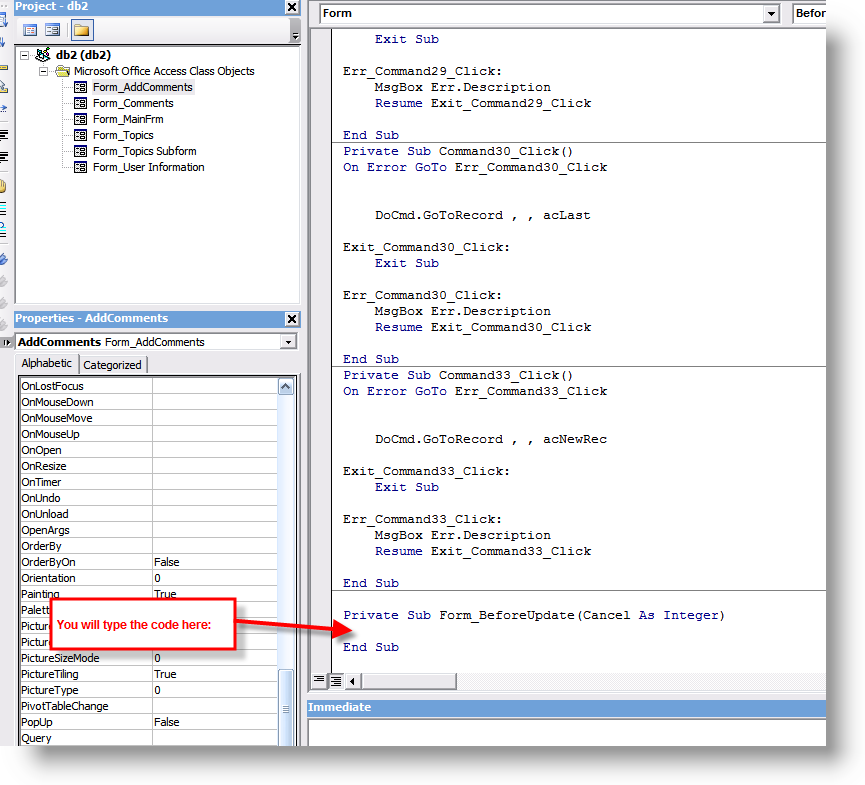865x785 pixels.
Task: Switch to Procedure View button
Action: [x=319, y=680]
